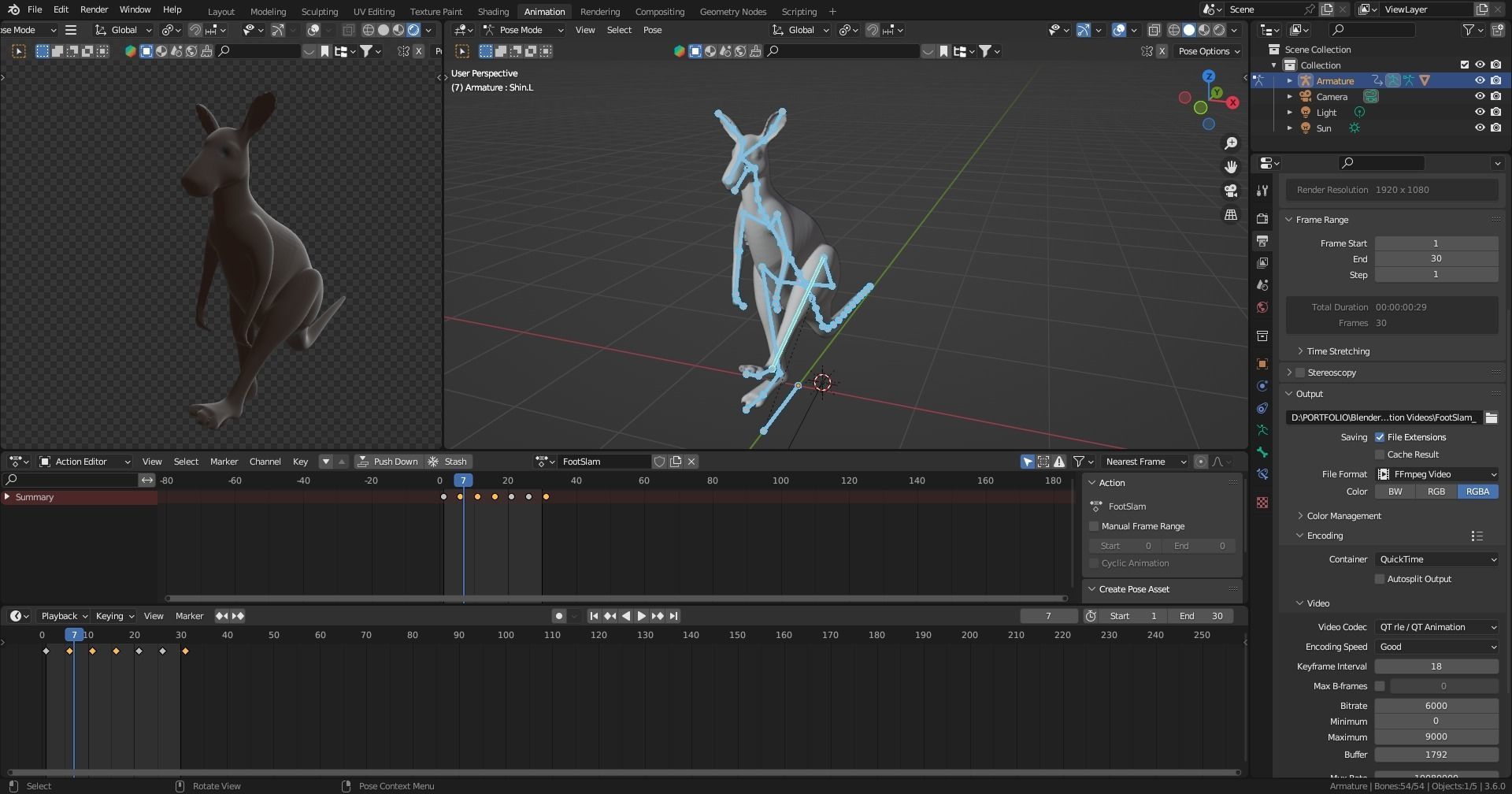Screen dimensions: 1512x794
Task: Switch perspective/orthographic gizmo in viewport
Action: (x=1231, y=214)
